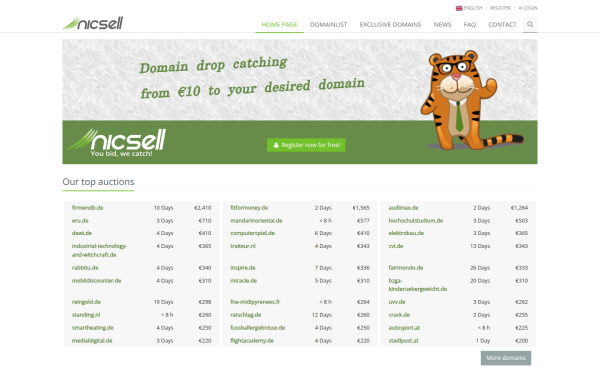600x375 pixels.
Task: Open the fairmondo.de auction
Action: tap(406, 268)
